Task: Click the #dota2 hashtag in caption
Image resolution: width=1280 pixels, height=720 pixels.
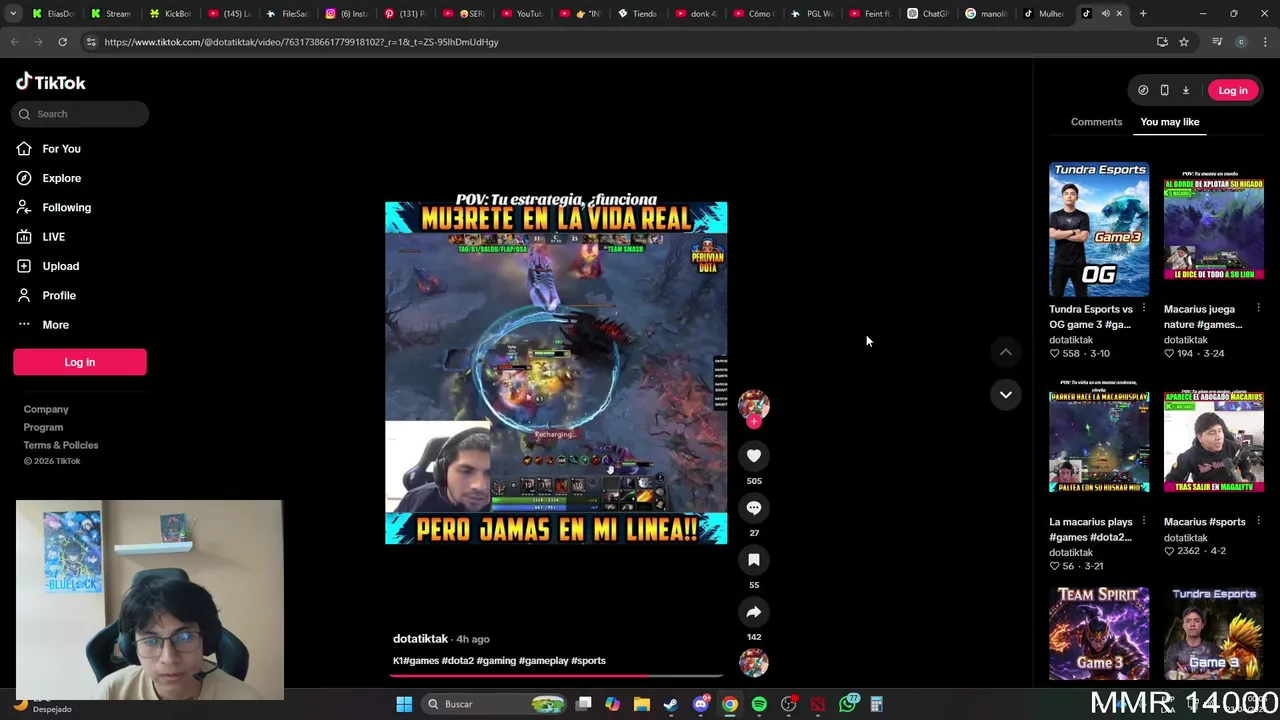Action: click(x=457, y=661)
